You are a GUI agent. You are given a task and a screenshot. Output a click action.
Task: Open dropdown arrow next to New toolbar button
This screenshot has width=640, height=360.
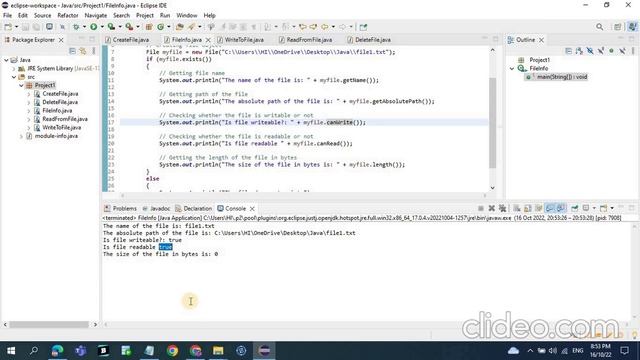click(16, 27)
